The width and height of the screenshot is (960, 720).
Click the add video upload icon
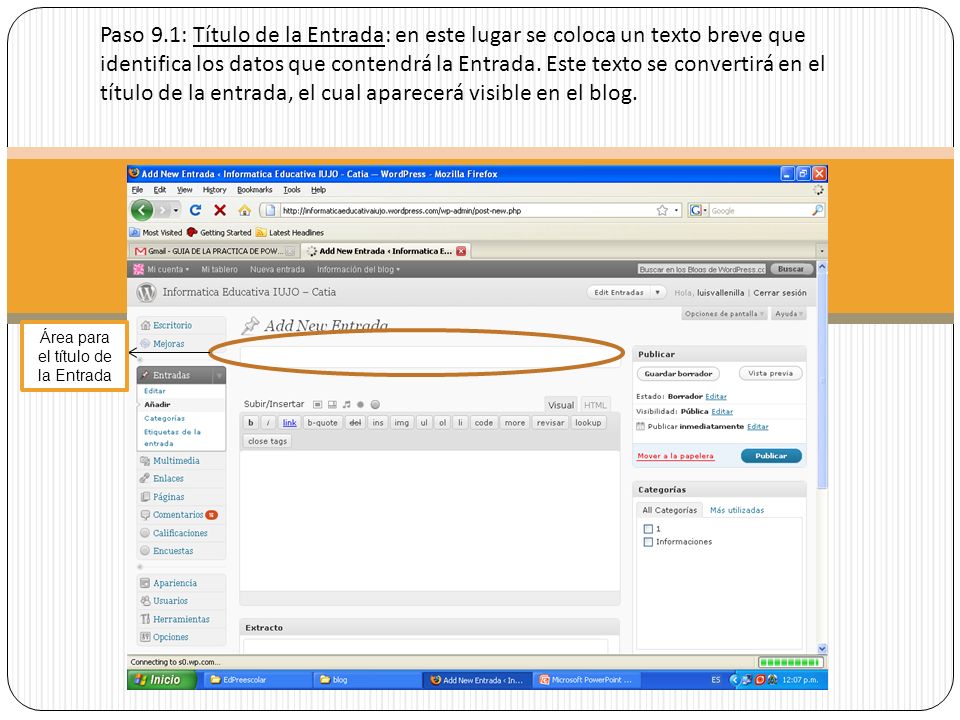(332, 405)
